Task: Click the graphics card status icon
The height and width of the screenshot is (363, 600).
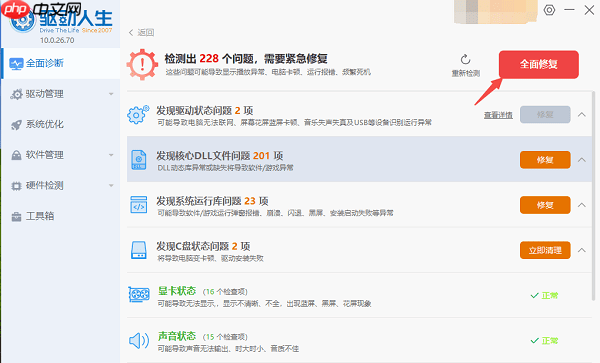Action: pyautogui.click(x=139, y=295)
